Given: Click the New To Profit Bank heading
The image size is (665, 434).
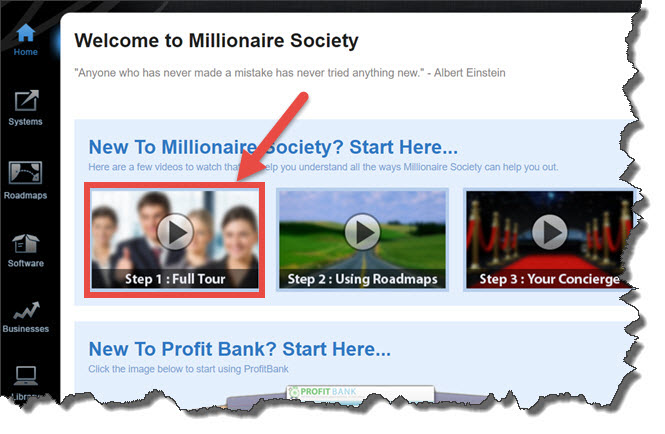Looking at the screenshot, I should (240, 349).
